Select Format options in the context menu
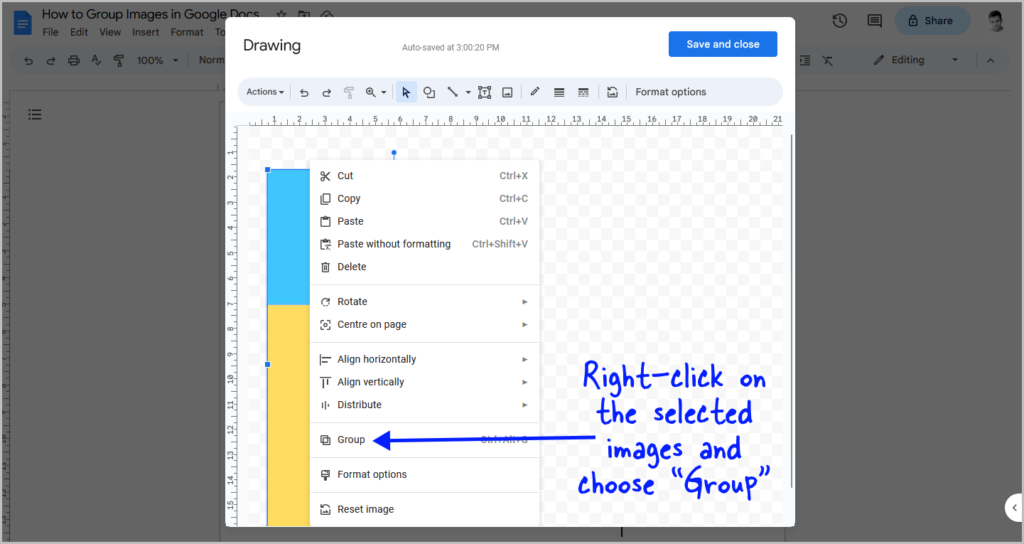Image resolution: width=1024 pixels, height=544 pixels. 424,475
